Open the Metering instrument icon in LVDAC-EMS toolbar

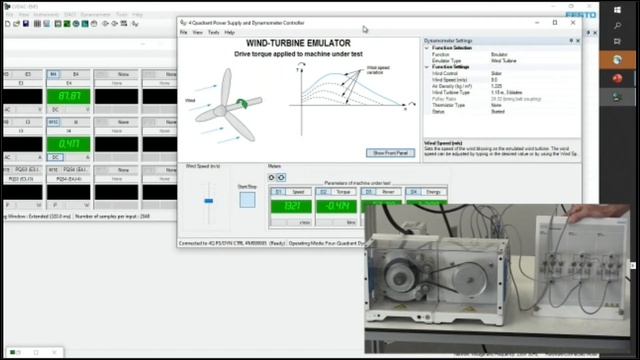click(58, 24)
